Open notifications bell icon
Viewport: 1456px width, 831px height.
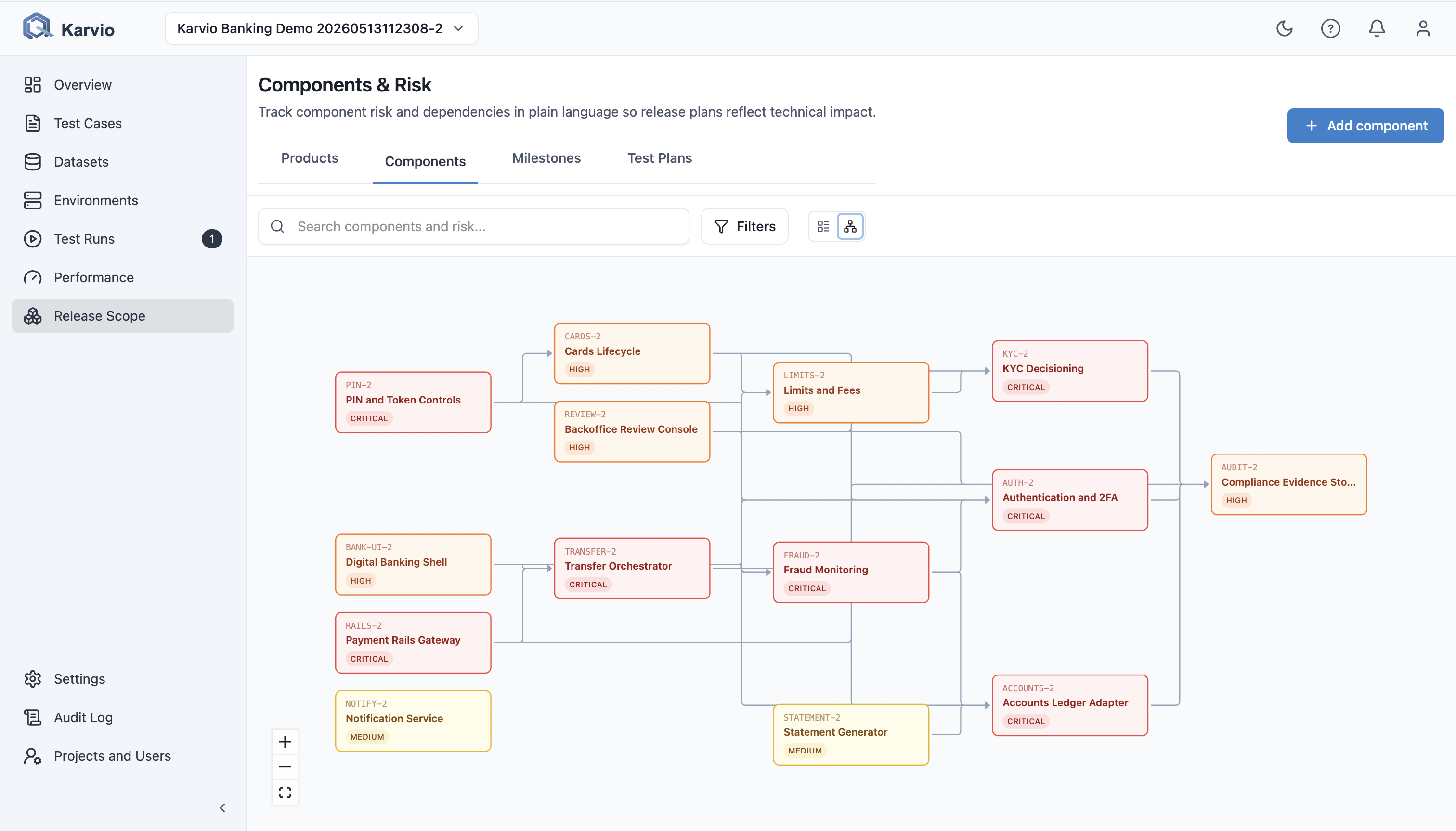point(1377,28)
